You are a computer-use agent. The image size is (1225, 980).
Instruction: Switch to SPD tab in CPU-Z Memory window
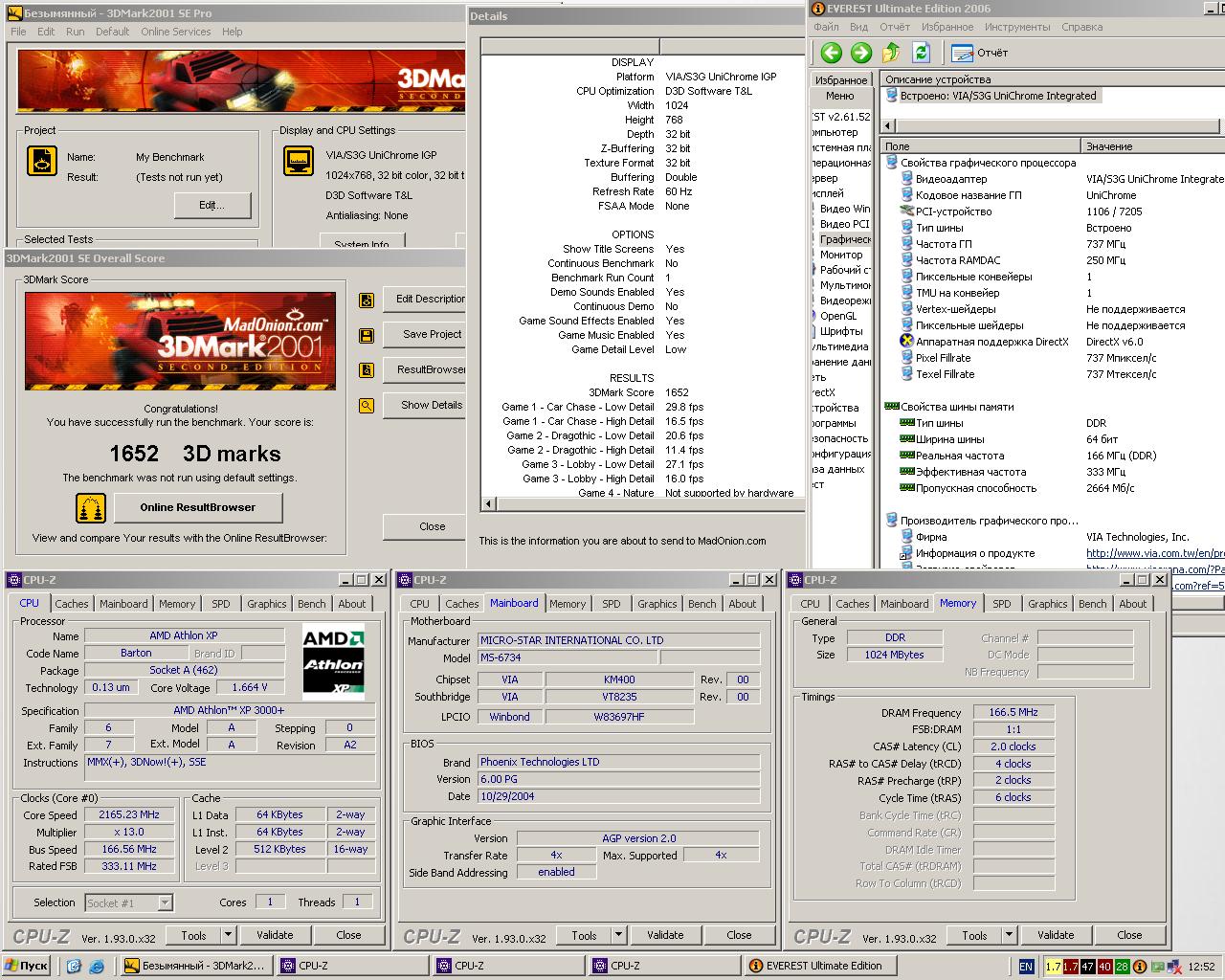[1002, 604]
